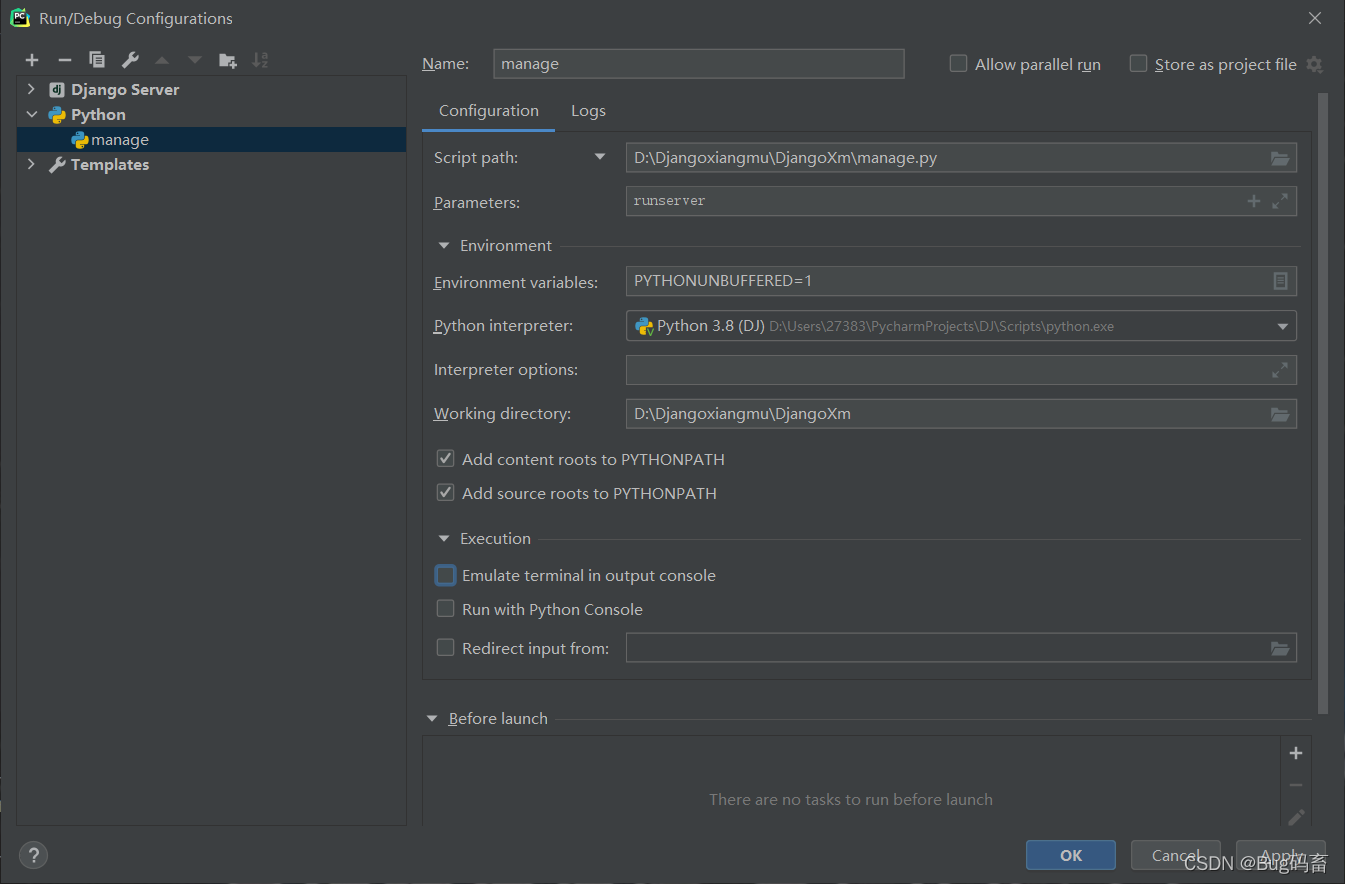Click the Apply button
The width and height of the screenshot is (1345, 884).
pos(1281,855)
